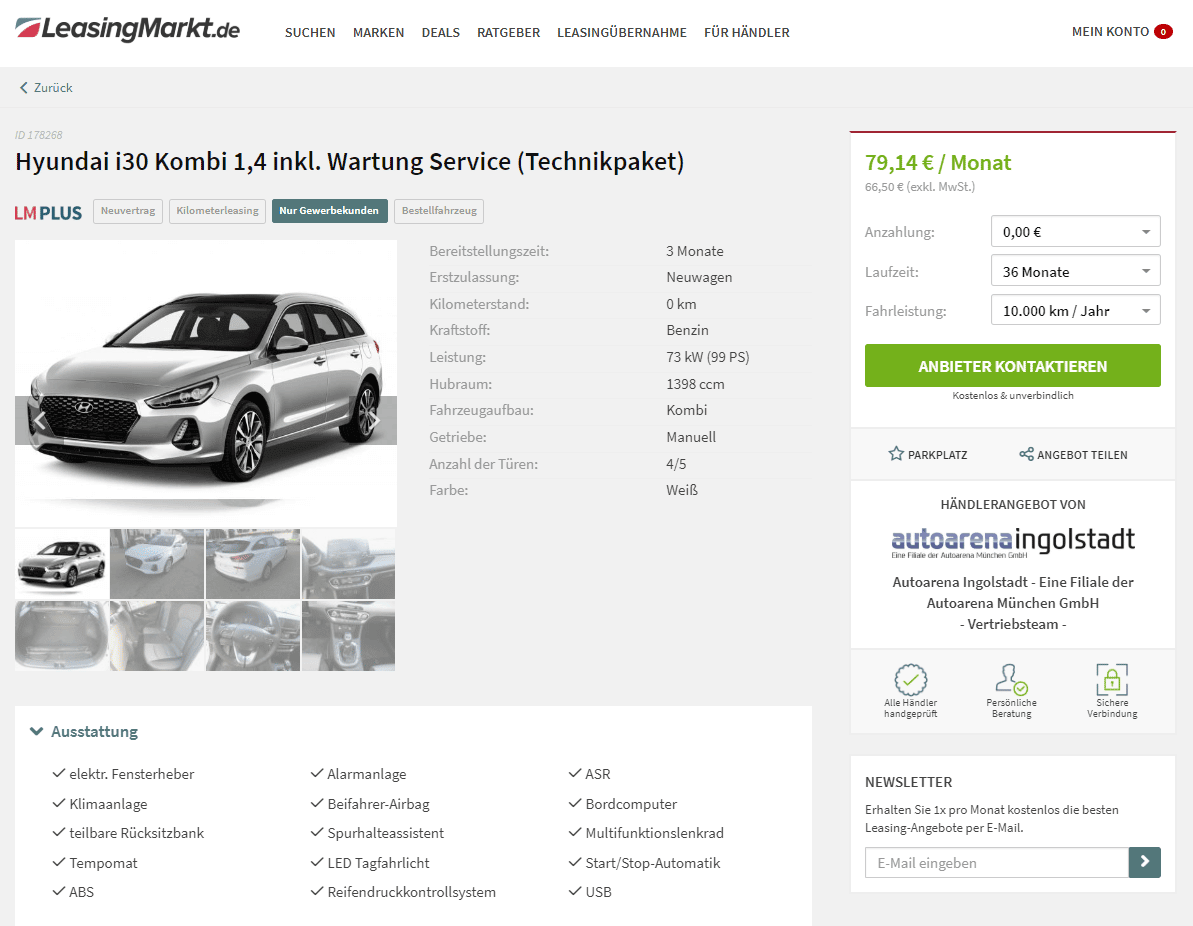This screenshot has width=1193, height=926.
Task: Select the white car front view thumbnail
Action: (x=157, y=564)
